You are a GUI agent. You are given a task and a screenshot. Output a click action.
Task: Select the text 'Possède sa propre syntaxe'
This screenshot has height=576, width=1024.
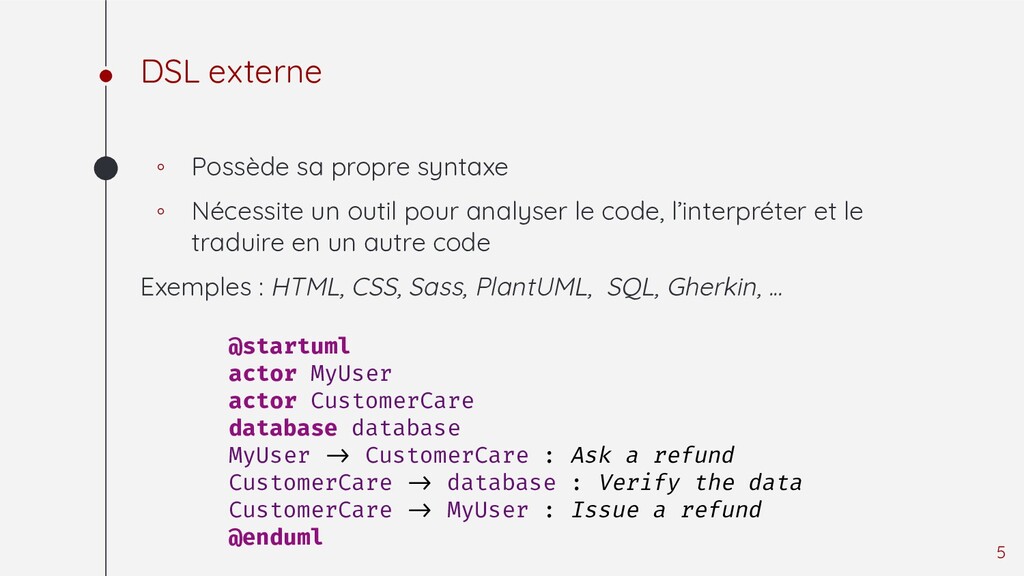[349, 167]
